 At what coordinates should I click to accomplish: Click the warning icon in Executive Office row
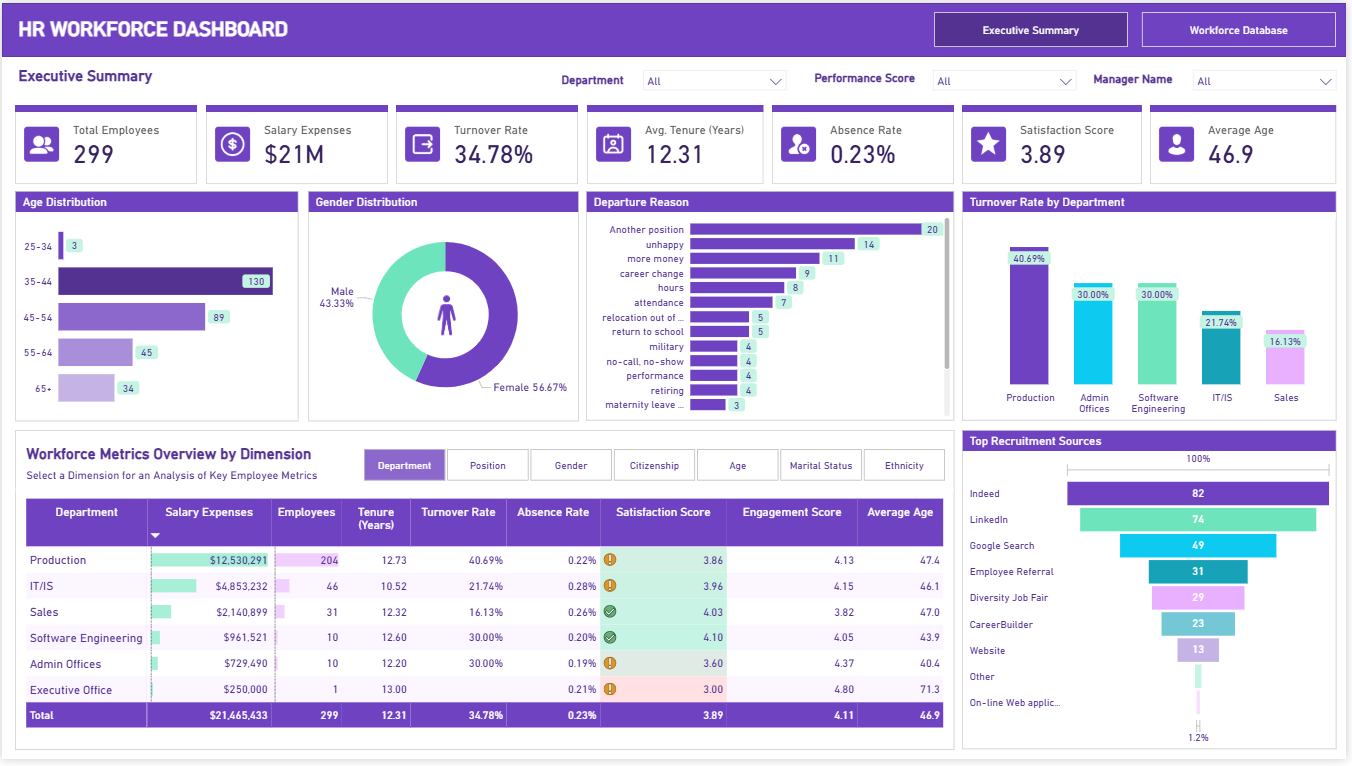610,690
